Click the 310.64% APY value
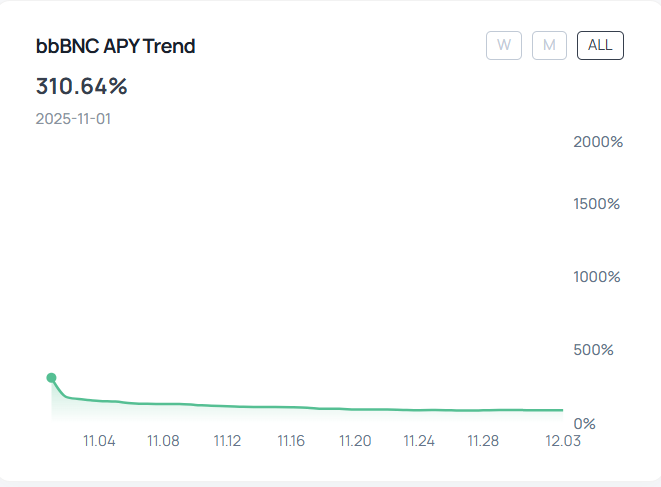This screenshot has height=487, width=661. point(81,86)
